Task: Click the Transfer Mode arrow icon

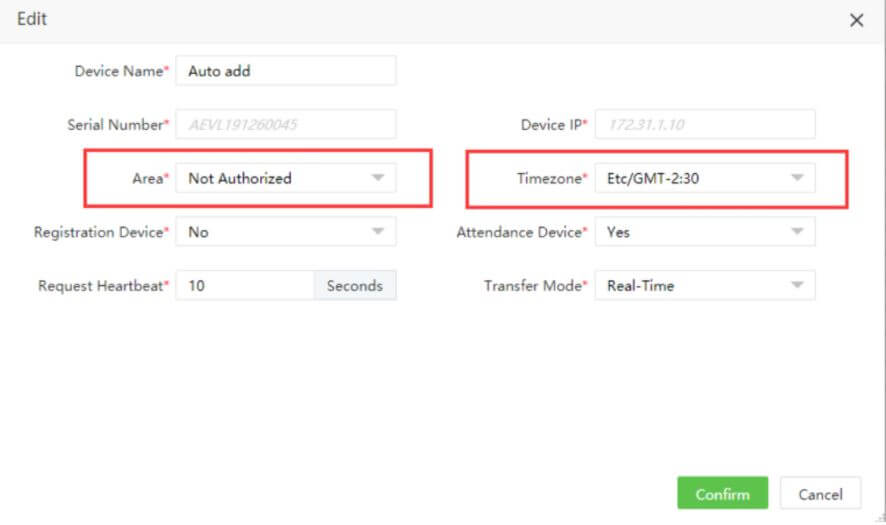Action: pyautogui.click(x=797, y=286)
